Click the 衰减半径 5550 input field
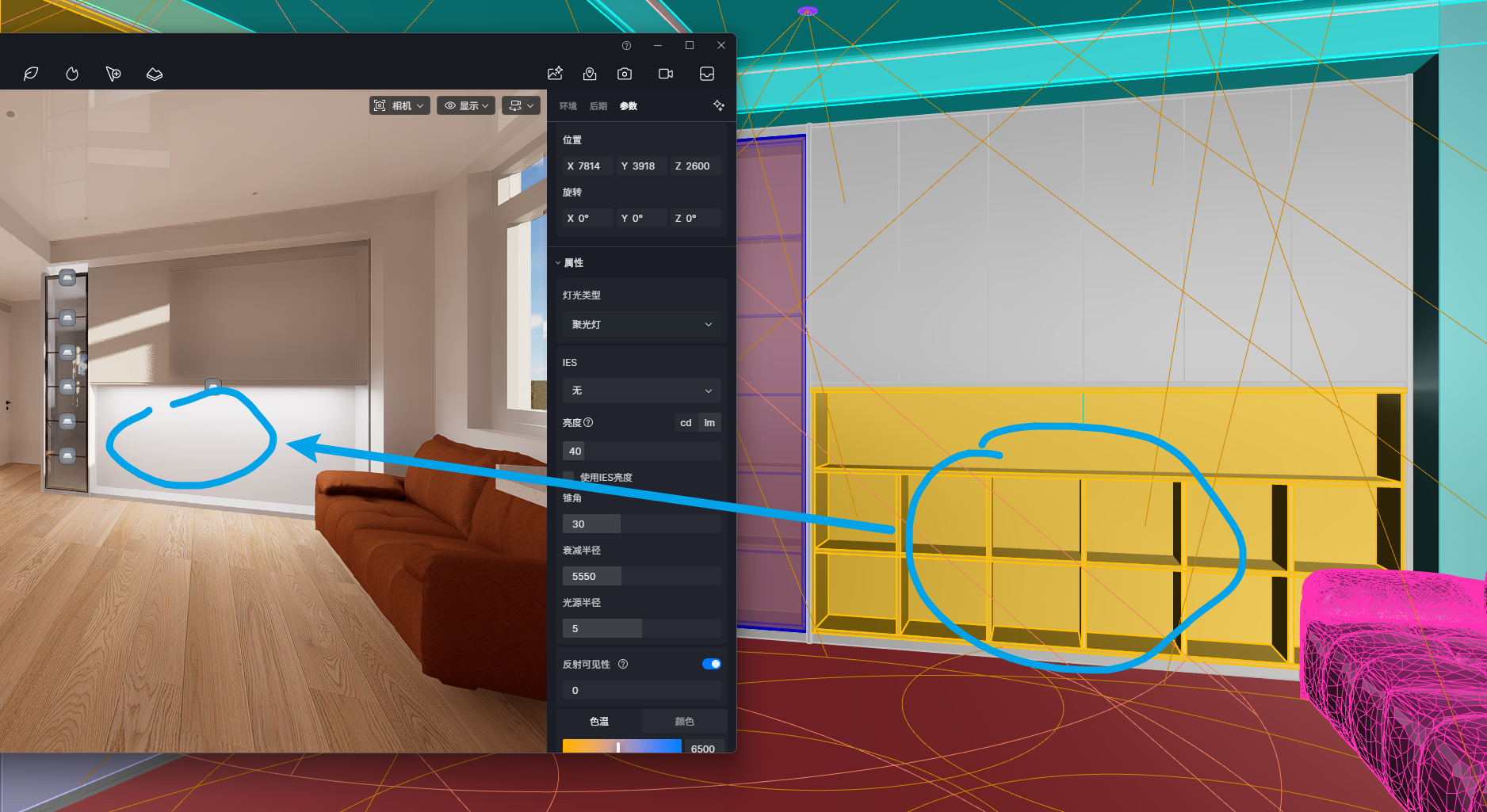 coord(641,576)
